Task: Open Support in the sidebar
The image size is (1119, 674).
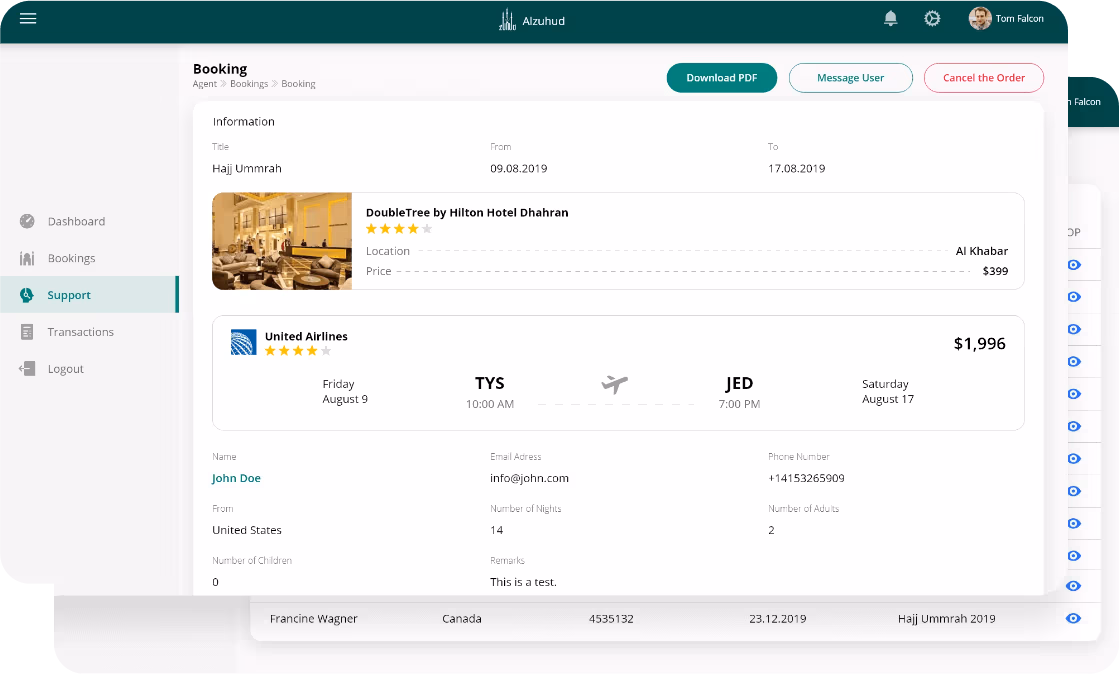Action: tap(69, 295)
